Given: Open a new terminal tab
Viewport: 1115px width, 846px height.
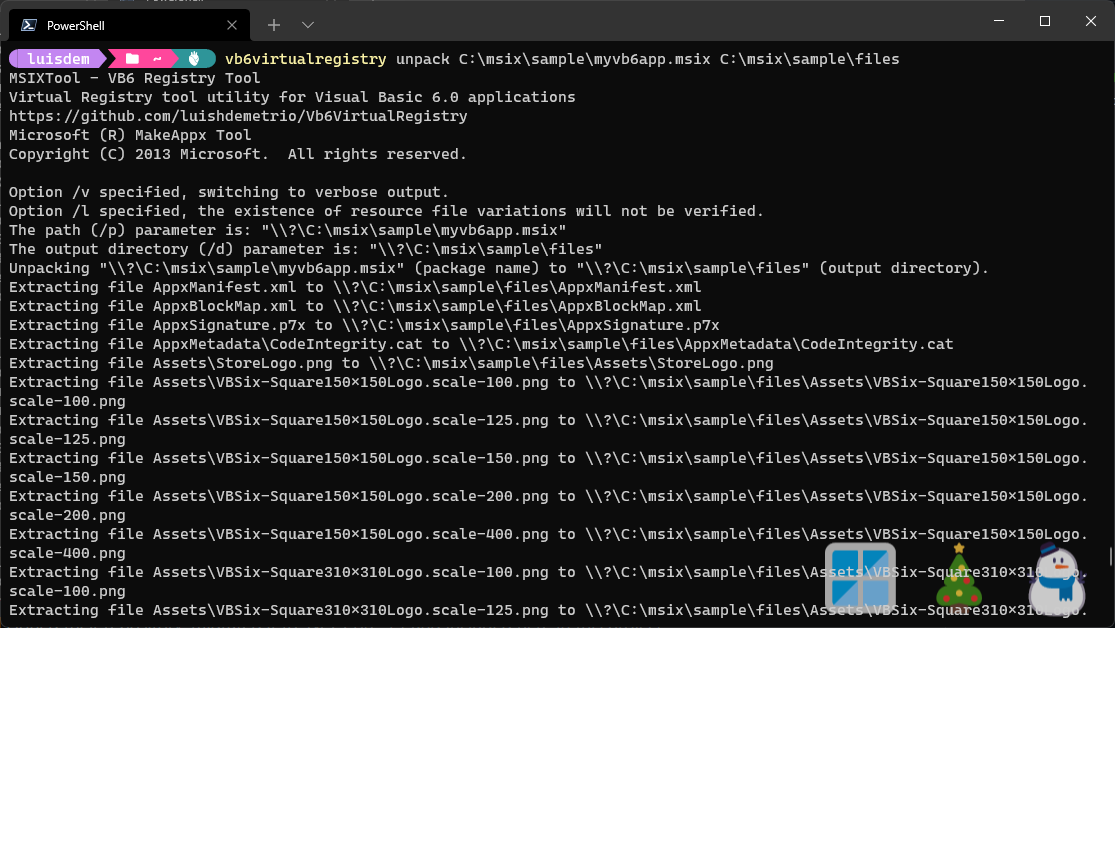Looking at the screenshot, I should coord(274,25).
